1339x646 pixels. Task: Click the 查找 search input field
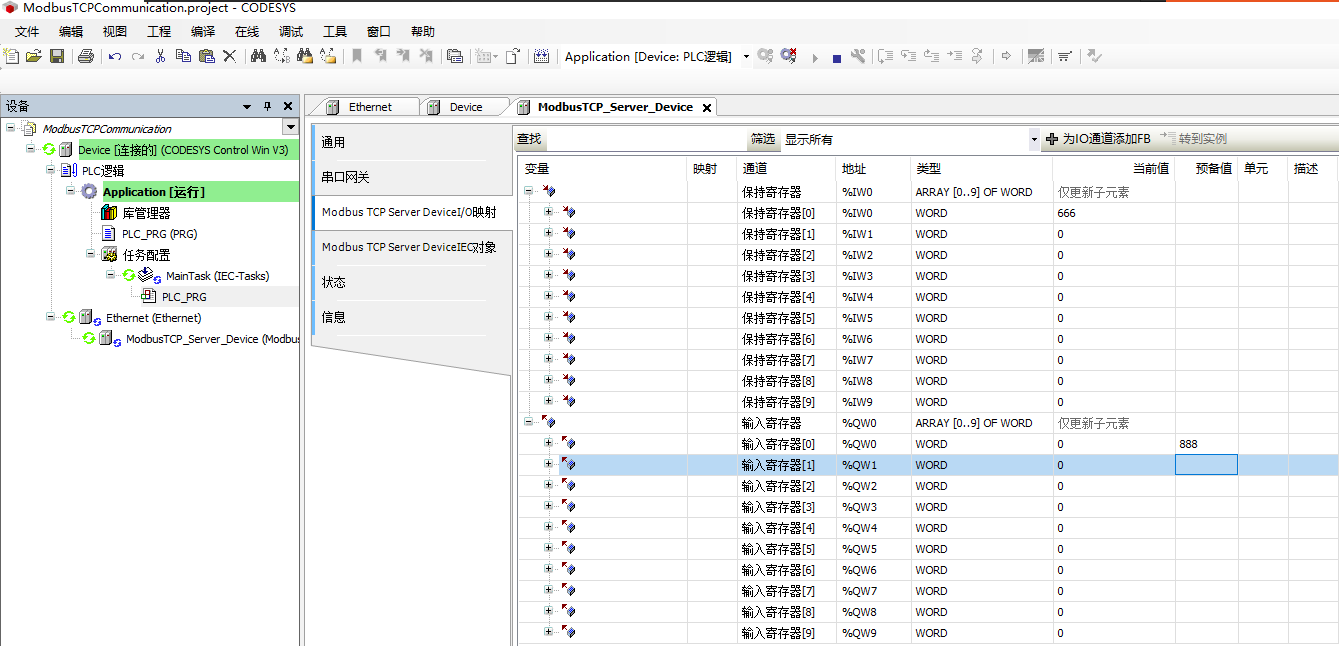[644, 139]
